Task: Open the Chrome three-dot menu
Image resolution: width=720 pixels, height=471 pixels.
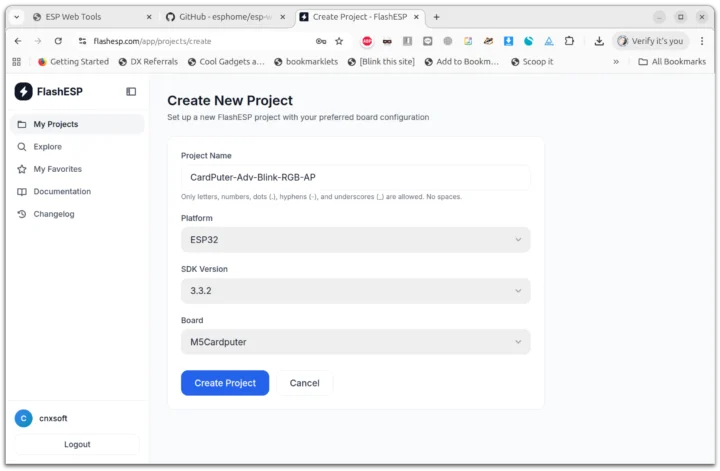Action: [x=702, y=41]
